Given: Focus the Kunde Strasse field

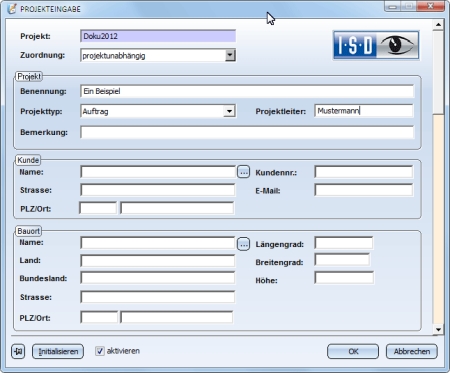Looking at the screenshot, I should click(158, 190).
